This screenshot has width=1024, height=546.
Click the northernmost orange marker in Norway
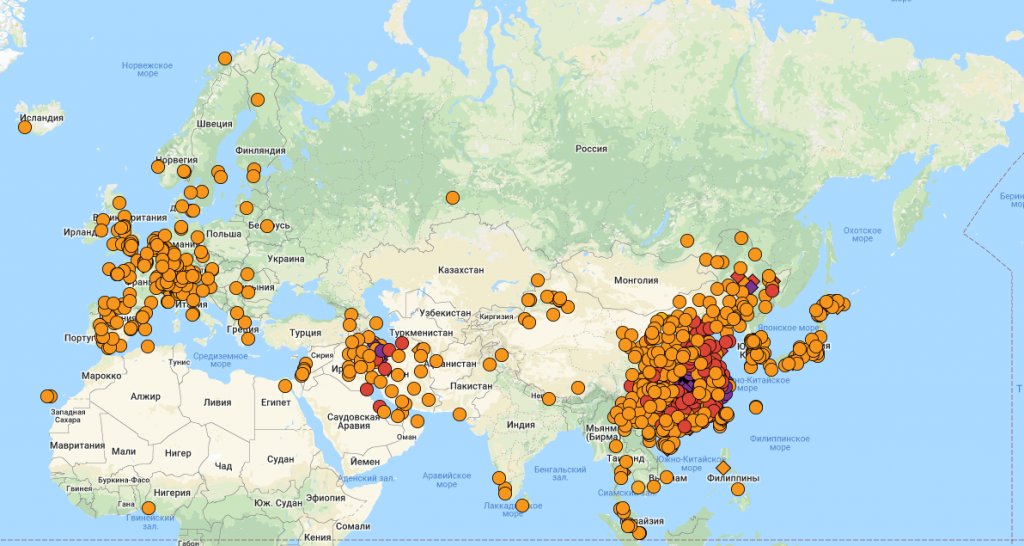(x=225, y=58)
